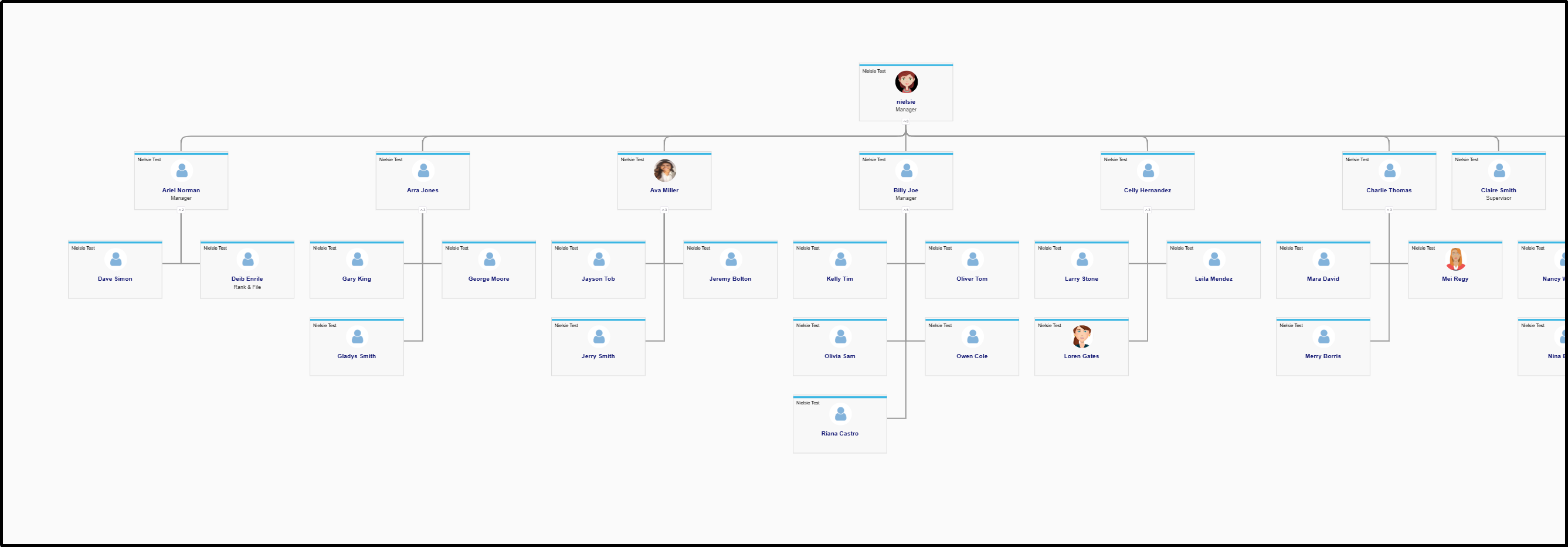The width and height of the screenshot is (1568, 548).
Task: Click nielsie's red-haired avatar photo
Action: click(x=906, y=82)
